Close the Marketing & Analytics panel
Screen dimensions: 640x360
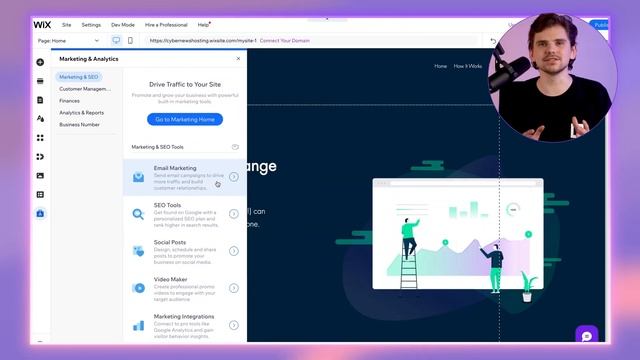point(238,59)
